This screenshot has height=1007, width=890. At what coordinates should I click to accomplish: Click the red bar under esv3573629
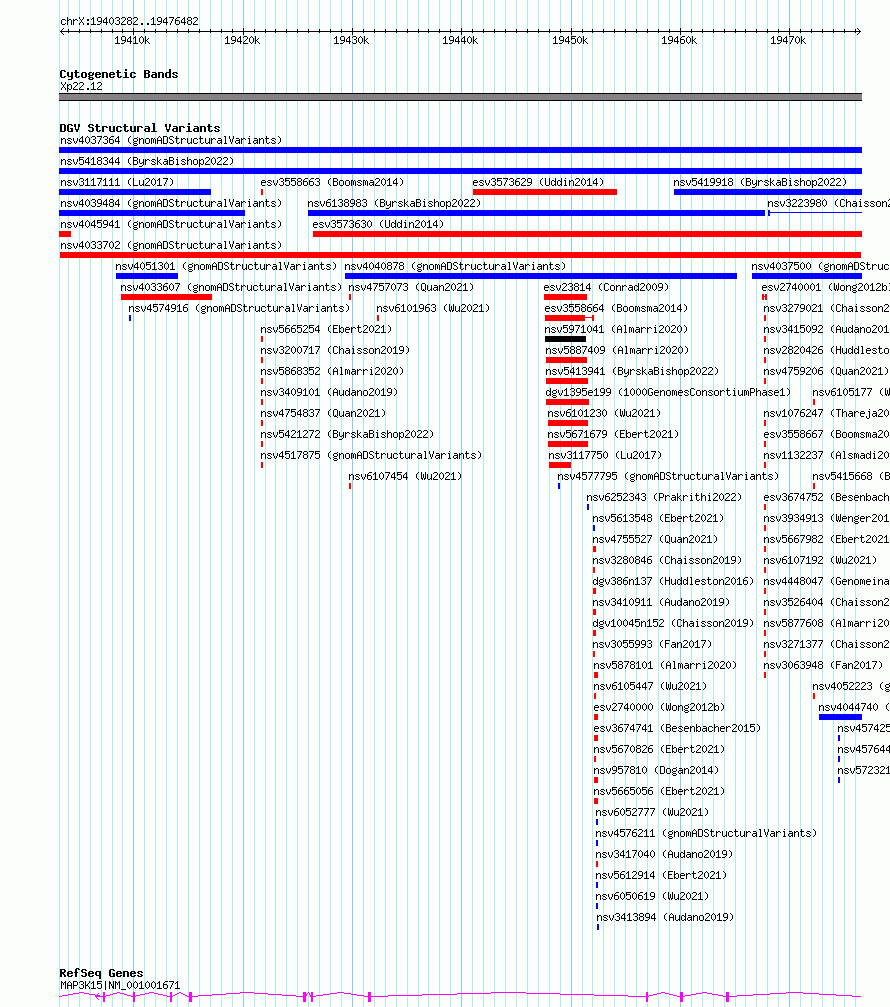pyautogui.click(x=545, y=192)
